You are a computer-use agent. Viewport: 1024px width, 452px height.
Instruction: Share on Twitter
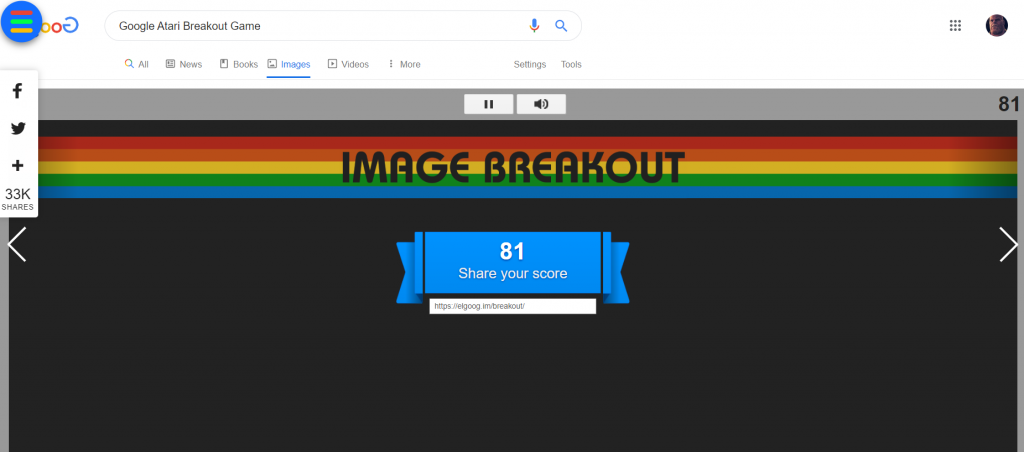coord(18,129)
